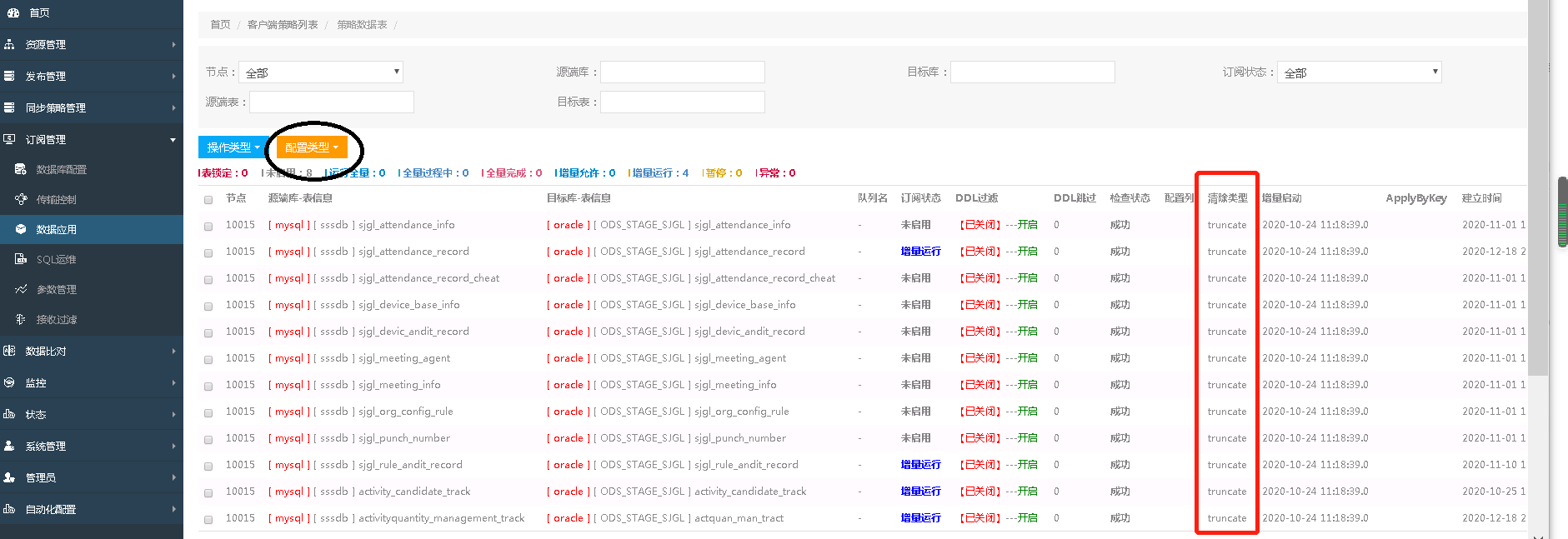Click the 数据库配置 database icon
The width and height of the screenshot is (1568, 539).
click(x=21, y=169)
